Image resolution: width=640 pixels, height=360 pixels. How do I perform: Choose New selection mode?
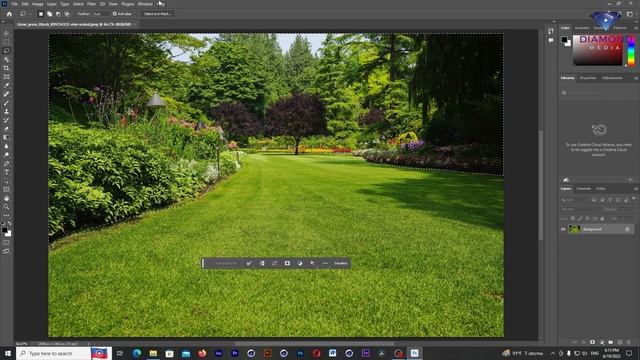(x=41, y=14)
